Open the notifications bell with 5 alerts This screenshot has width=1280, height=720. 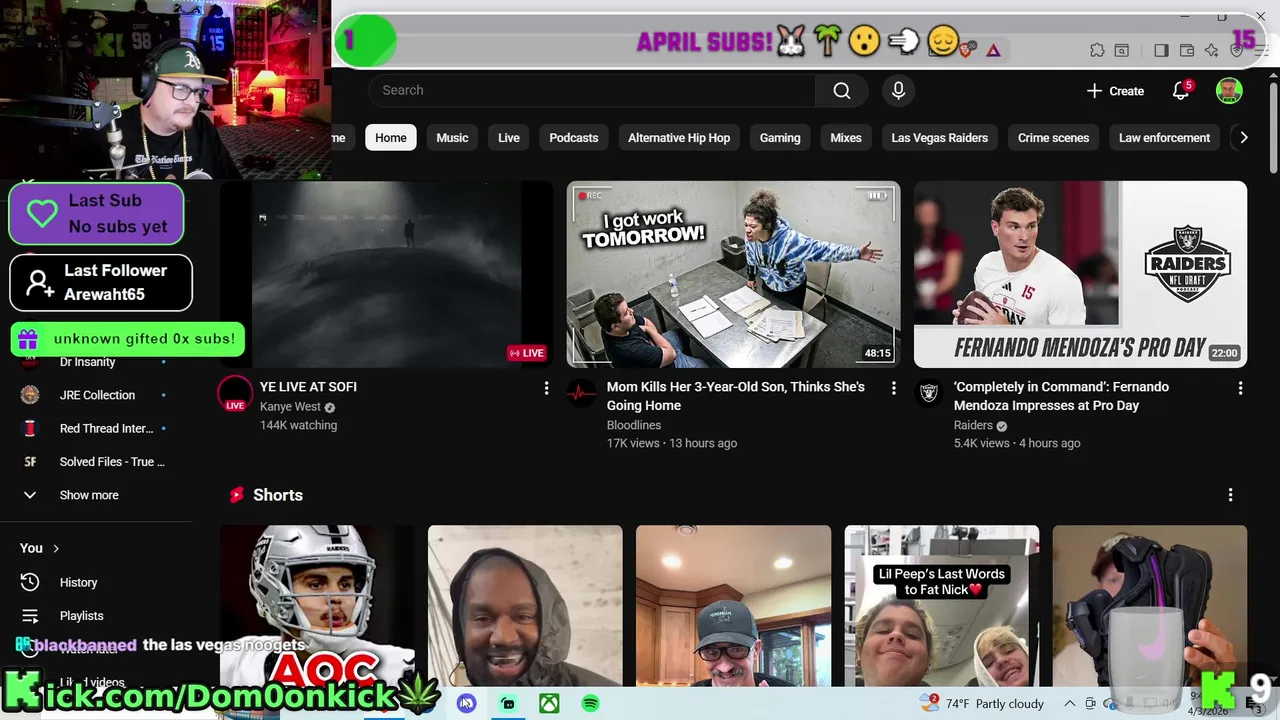[1181, 91]
